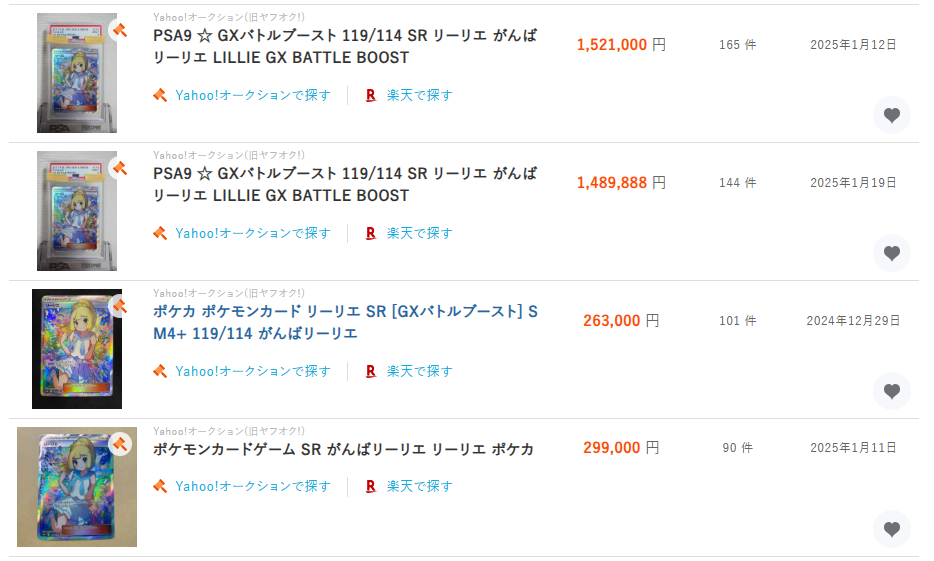The height and width of the screenshot is (561, 934).
Task: Open ポケモンカードゲーム SR がんばリーリエ listing title
Action: coord(343,449)
